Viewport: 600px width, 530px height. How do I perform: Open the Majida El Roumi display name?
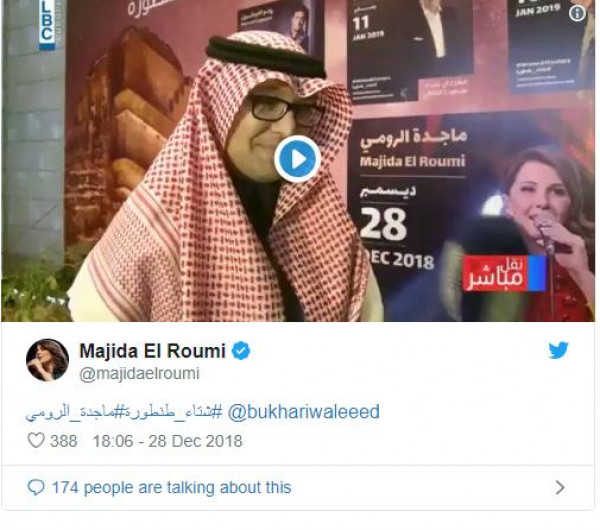click(x=152, y=351)
